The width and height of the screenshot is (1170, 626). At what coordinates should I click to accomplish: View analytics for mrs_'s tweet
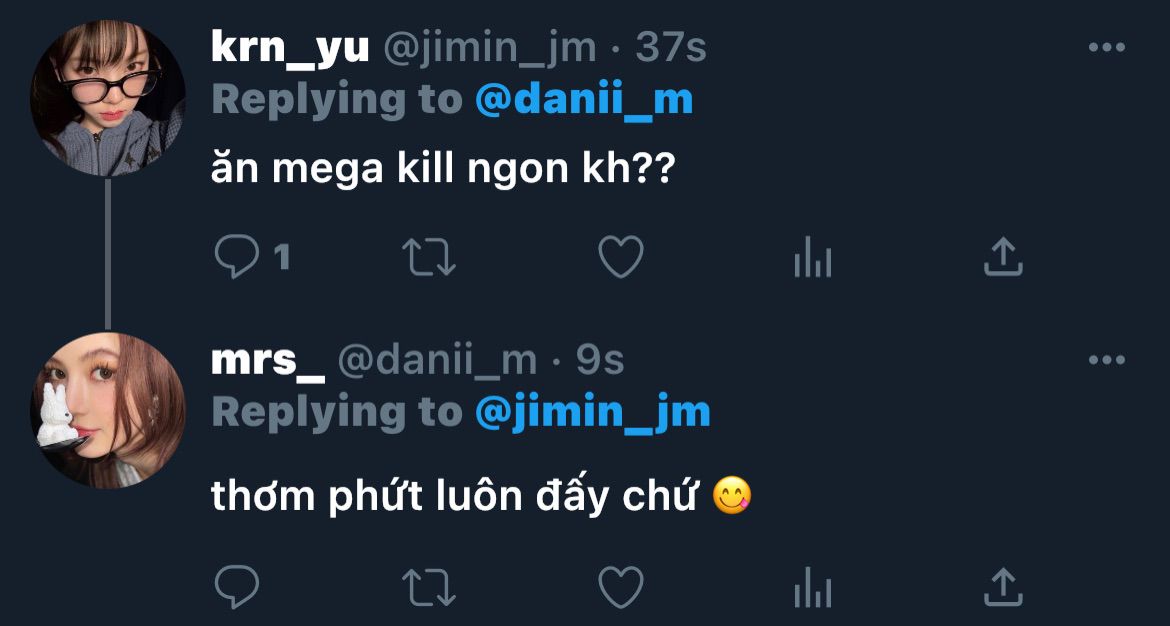point(812,587)
